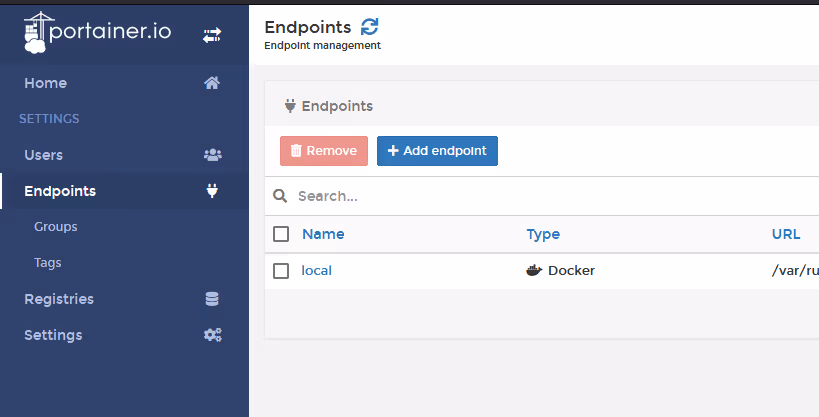Viewport: 819px width, 417px height.
Task: Toggle the select-all checkbox in the header
Action: (x=281, y=234)
